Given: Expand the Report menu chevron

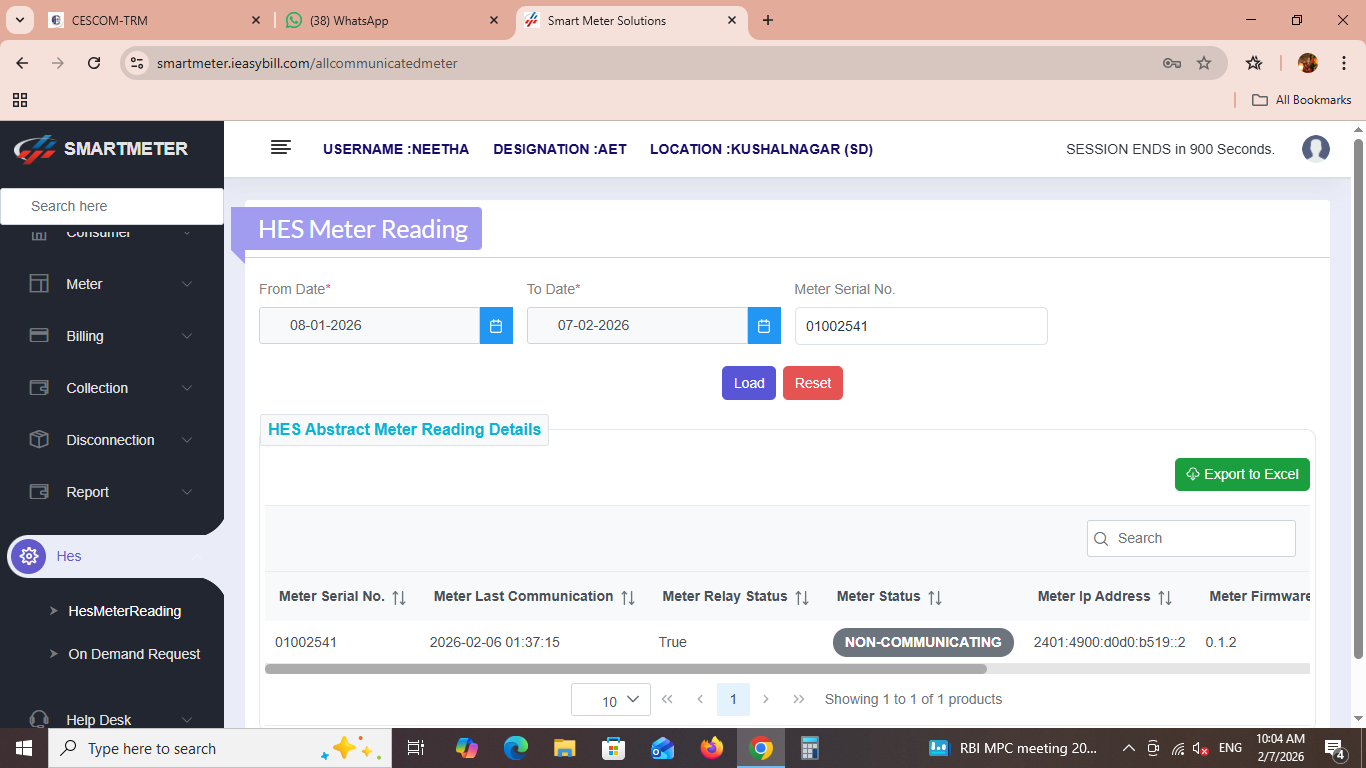Looking at the screenshot, I should tap(187, 492).
